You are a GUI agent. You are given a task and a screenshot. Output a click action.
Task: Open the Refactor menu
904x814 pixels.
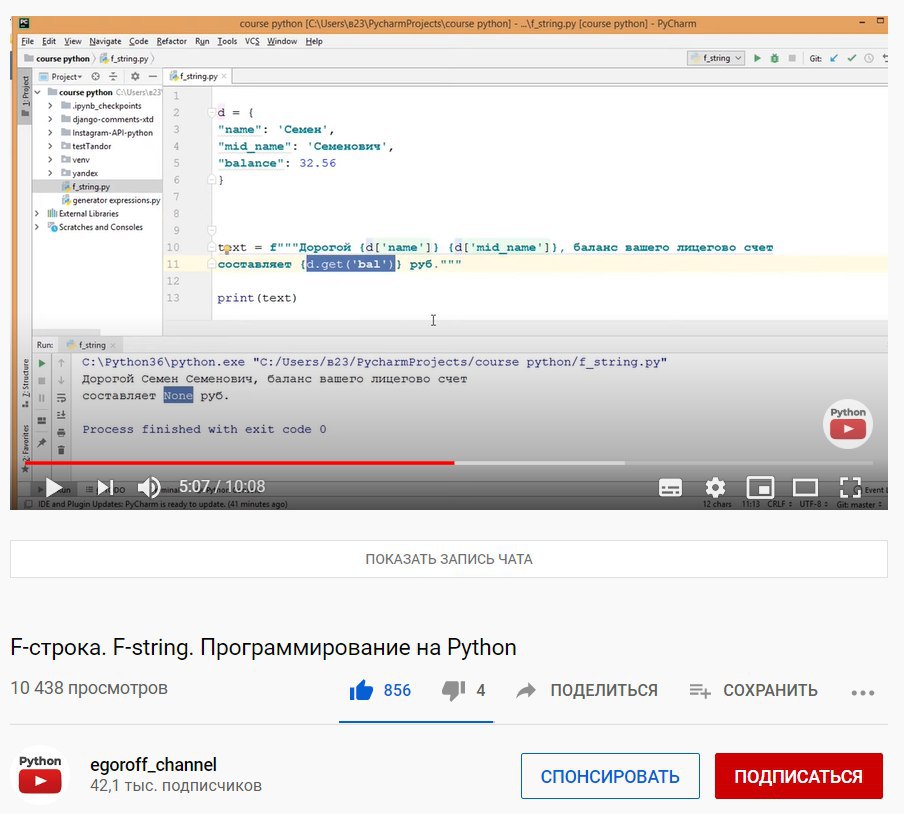[x=172, y=42]
